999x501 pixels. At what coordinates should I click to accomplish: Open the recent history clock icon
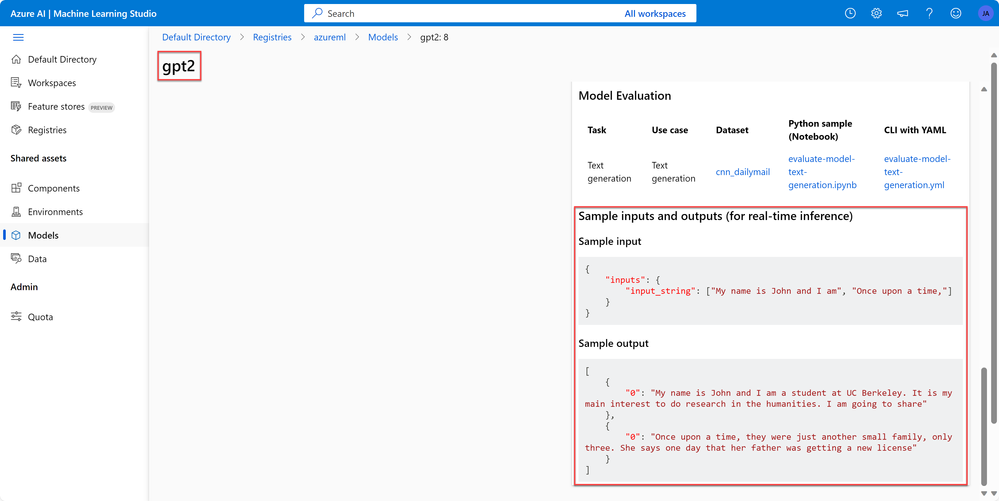click(850, 13)
